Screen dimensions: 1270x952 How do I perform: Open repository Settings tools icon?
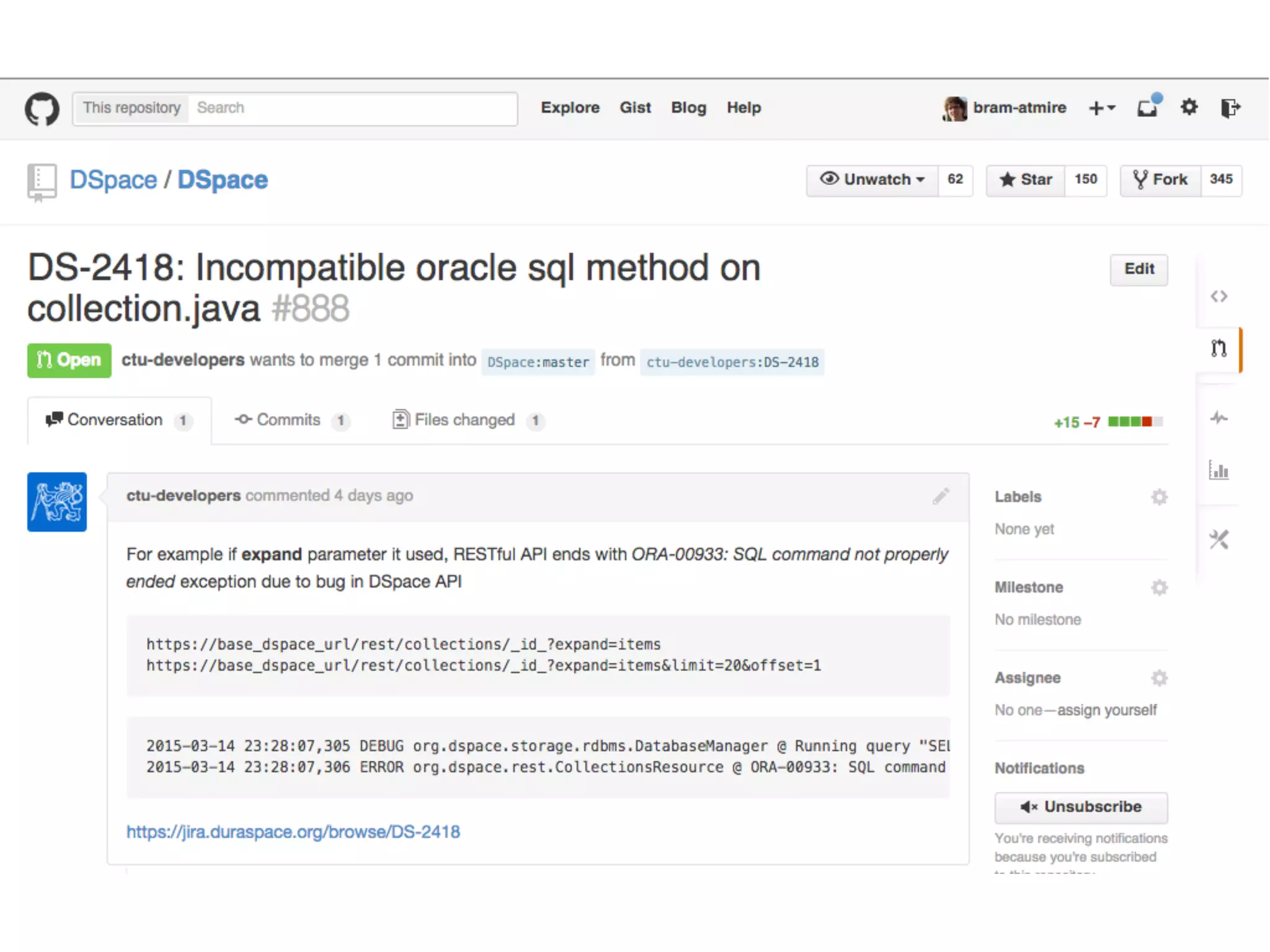pos(1219,539)
